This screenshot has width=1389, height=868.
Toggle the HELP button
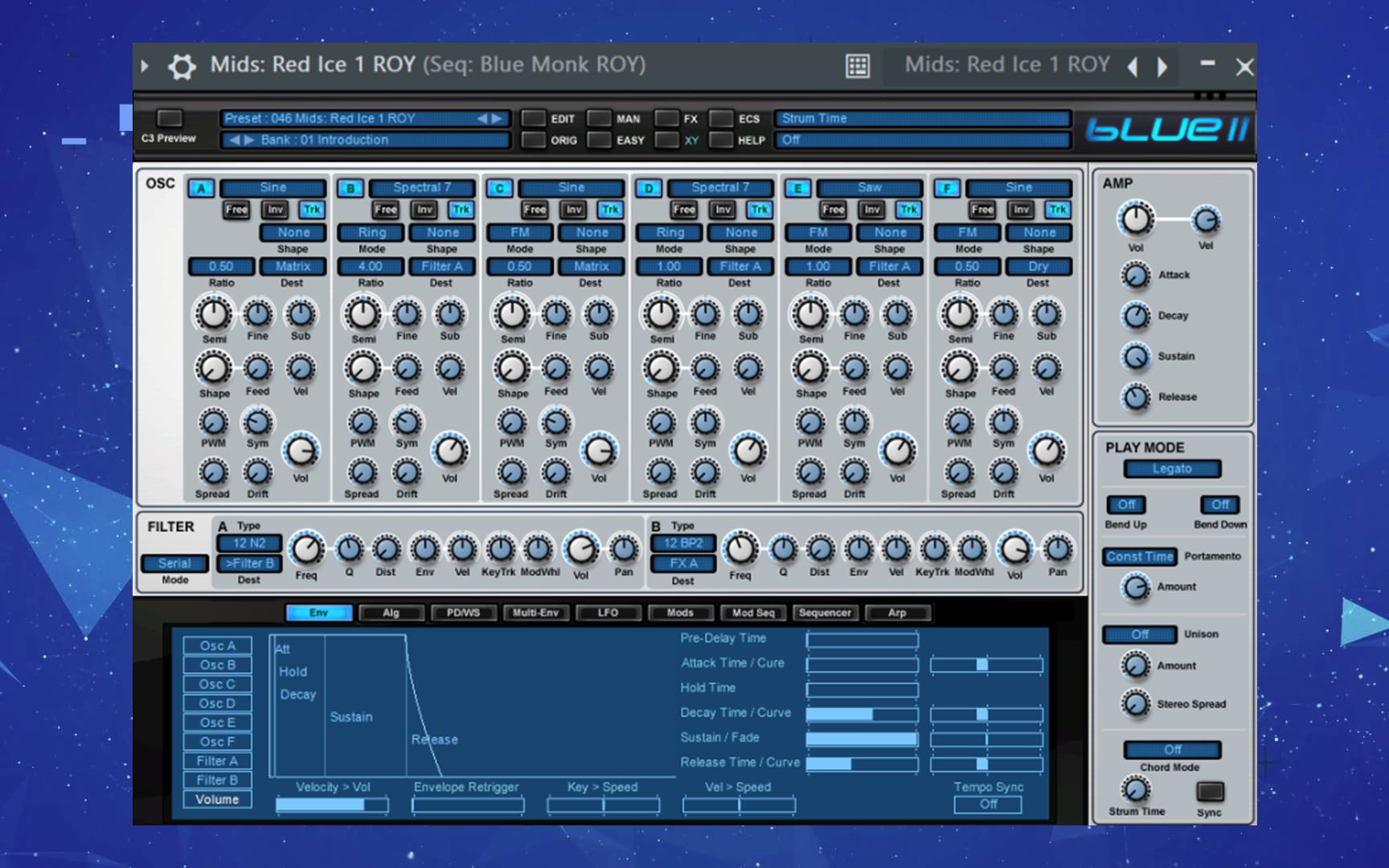pyautogui.click(x=720, y=140)
